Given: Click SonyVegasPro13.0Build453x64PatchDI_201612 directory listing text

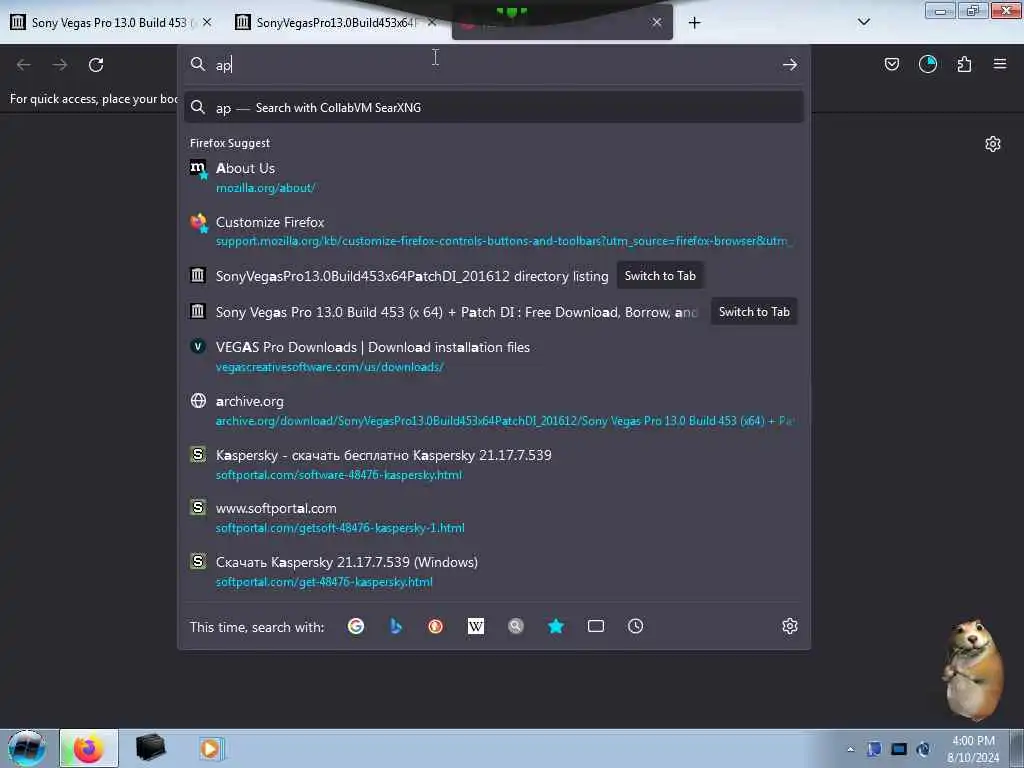Looking at the screenshot, I should tap(412, 276).
